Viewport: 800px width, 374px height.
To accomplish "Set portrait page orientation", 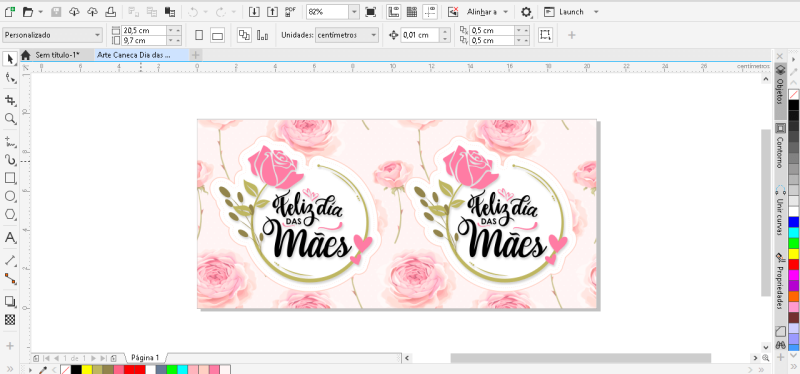I will pyautogui.click(x=199, y=35).
